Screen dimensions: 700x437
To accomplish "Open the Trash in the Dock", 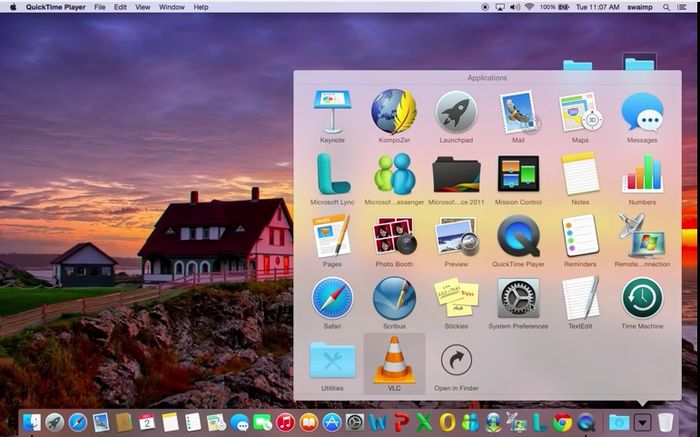I will [x=665, y=422].
